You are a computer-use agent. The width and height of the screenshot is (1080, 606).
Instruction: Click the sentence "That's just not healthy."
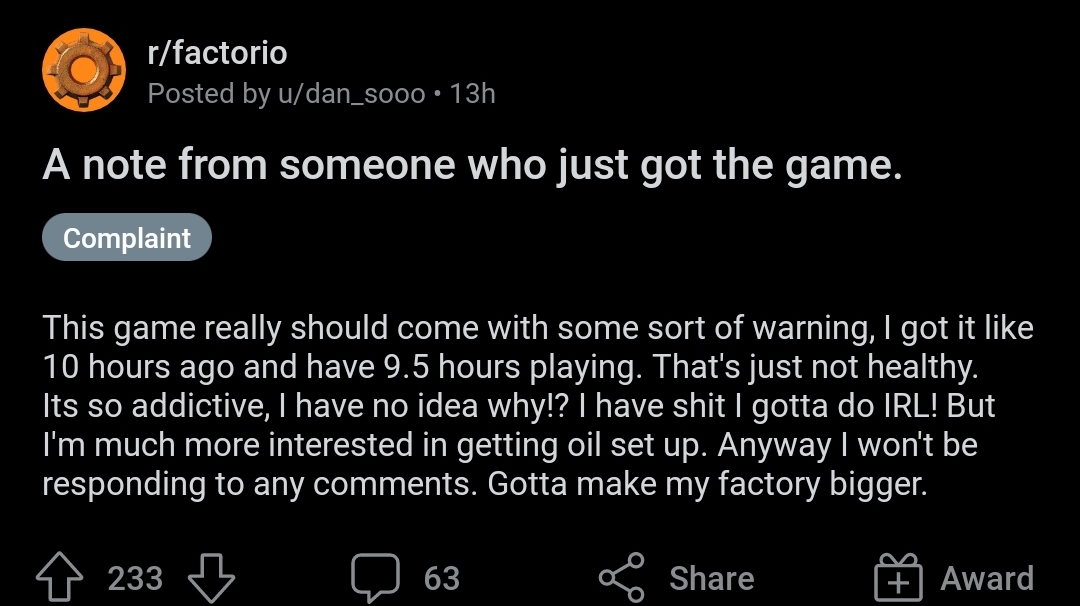tap(815, 367)
